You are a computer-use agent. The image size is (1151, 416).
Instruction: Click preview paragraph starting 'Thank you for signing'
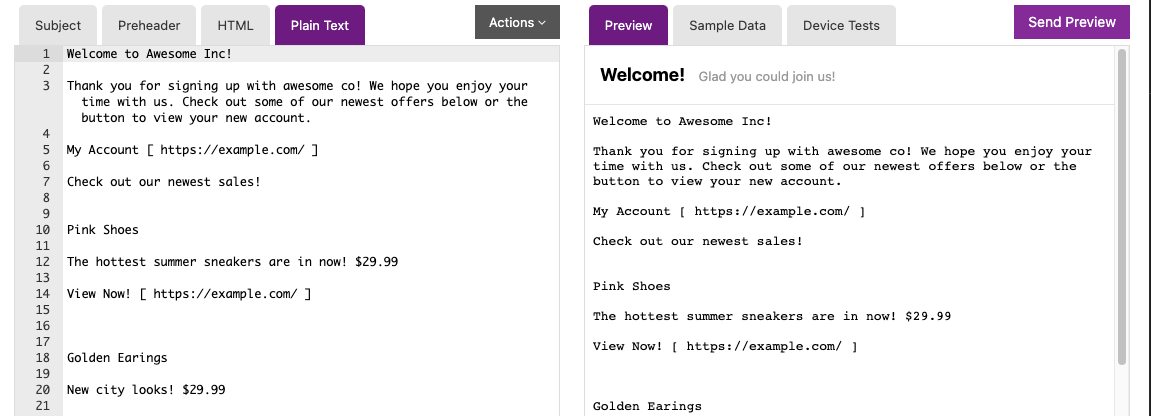click(x=843, y=166)
